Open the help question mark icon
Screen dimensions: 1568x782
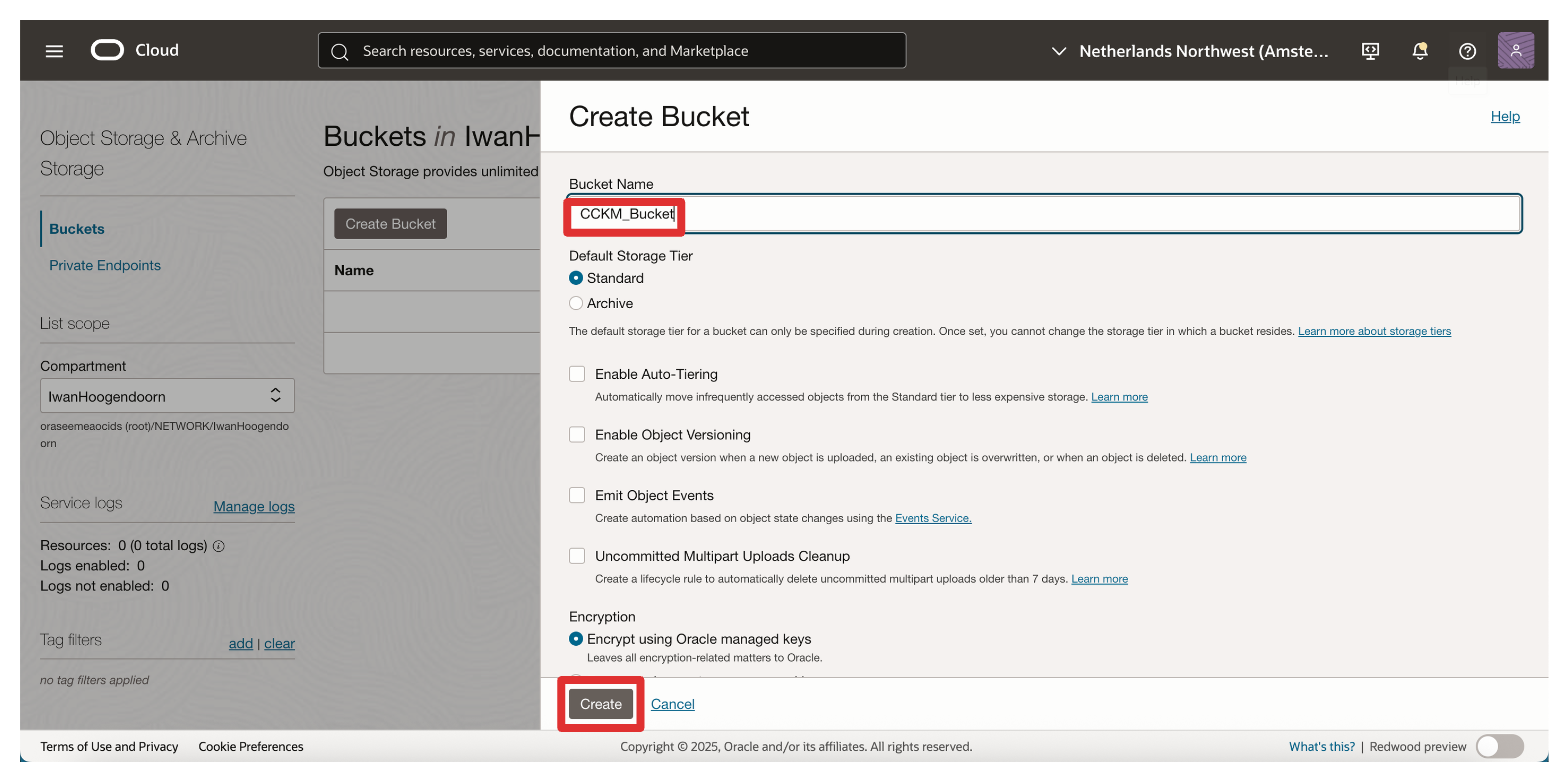point(1467,51)
